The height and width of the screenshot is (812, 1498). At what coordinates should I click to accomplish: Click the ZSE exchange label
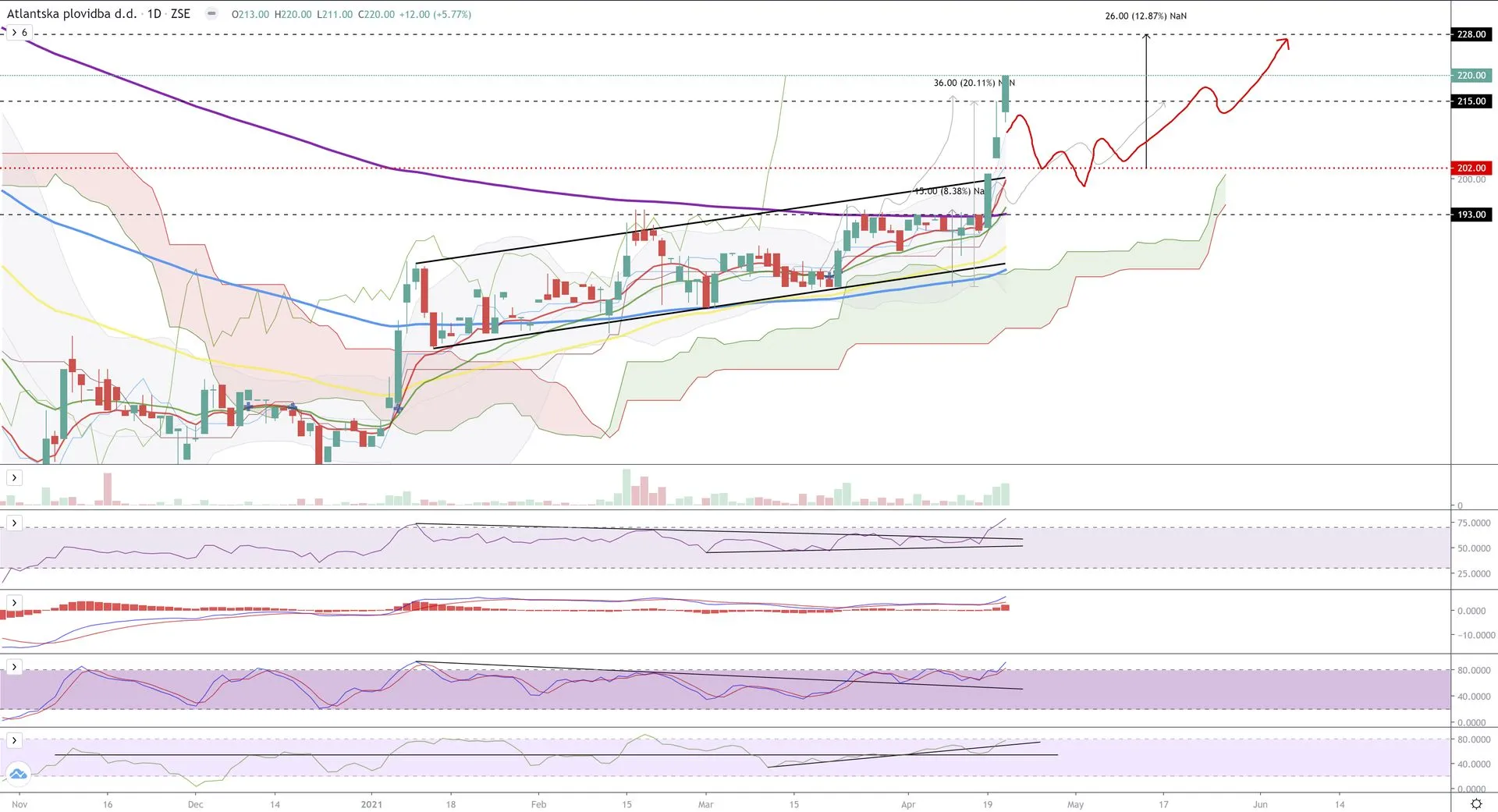point(180,14)
